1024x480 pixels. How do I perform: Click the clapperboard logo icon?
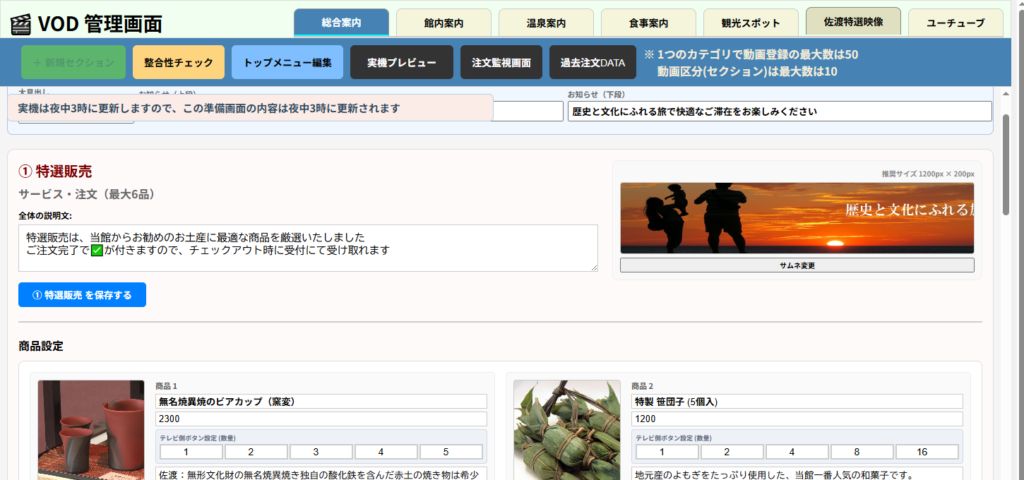21,25
